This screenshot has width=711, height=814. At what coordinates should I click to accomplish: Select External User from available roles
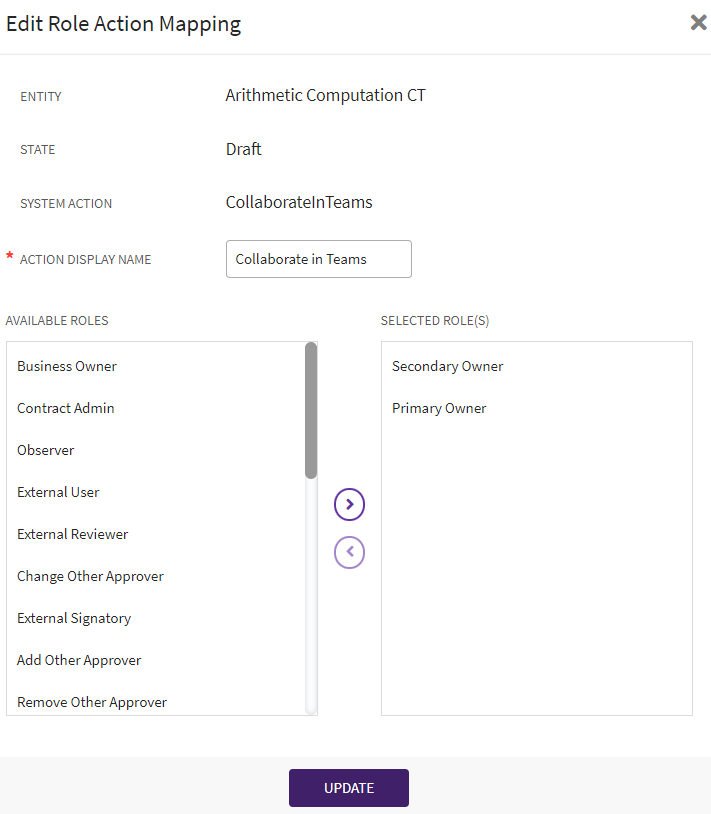[x=58, y=492]
